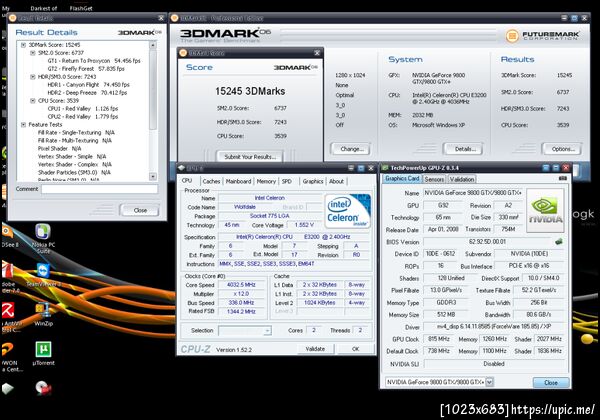
Task: Click the BIOS Version 62.92.5D.00.01 field
Action: click(x=487, y=242)
